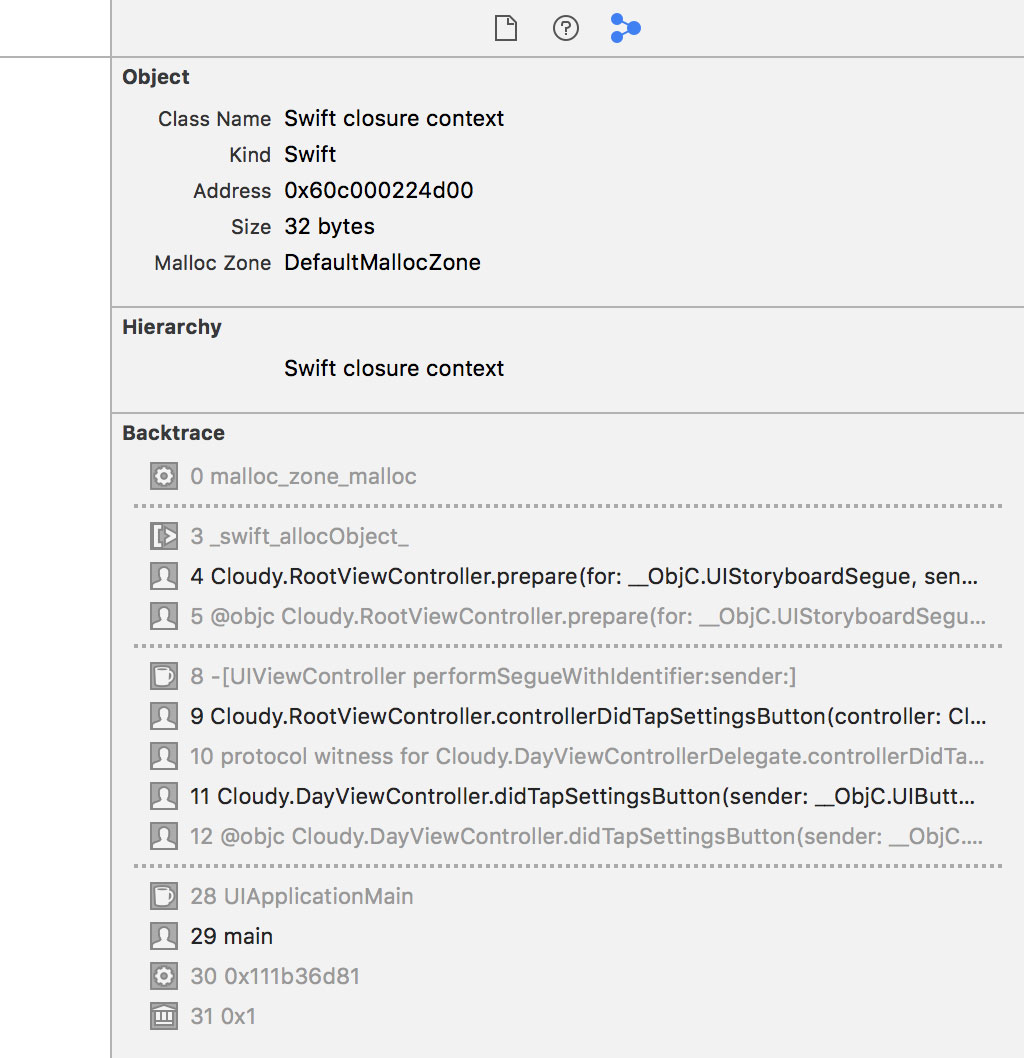Click the user icon for frame 4
The height and width of the screenshot is (1058, 1024).
coord(163,577)
